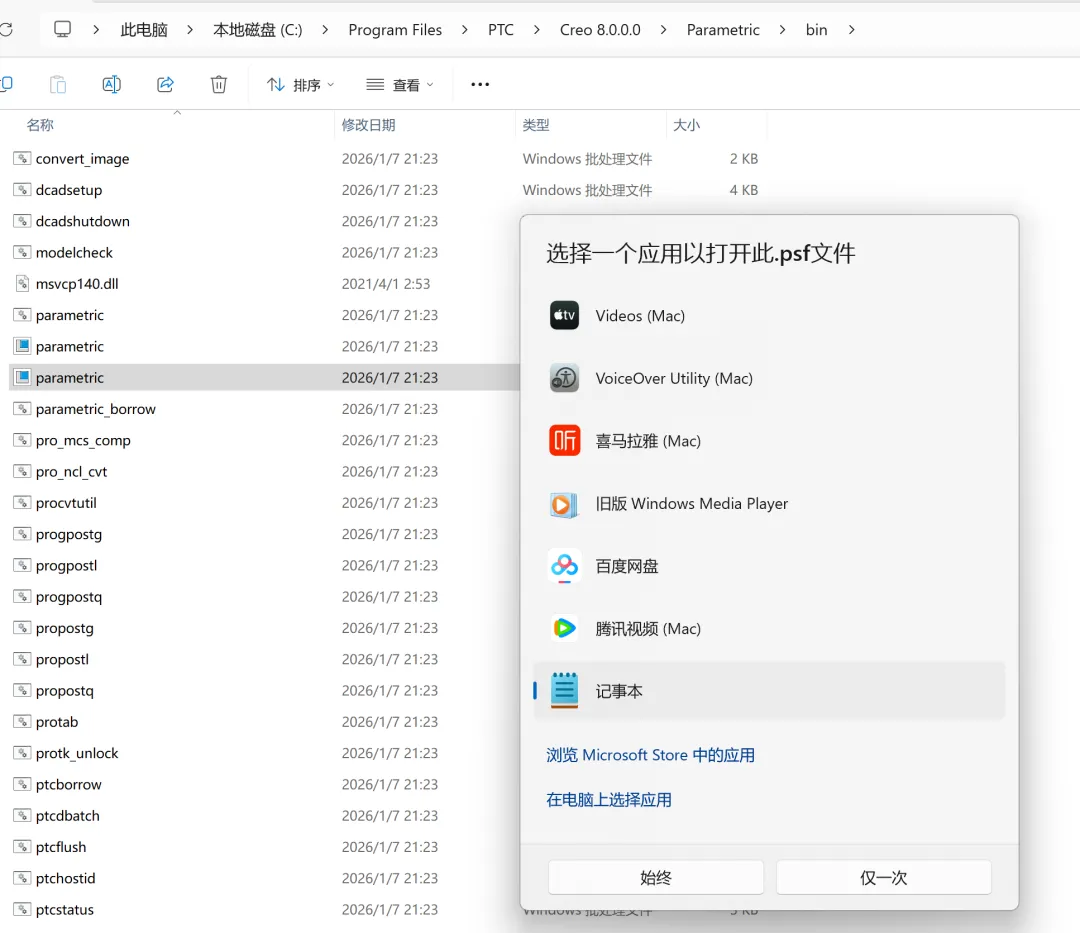Expand chevron after 此电脑 breadcrumb
Image resolution: width=1080 pixels, height=933 pixels.
[x=190, y=30]
